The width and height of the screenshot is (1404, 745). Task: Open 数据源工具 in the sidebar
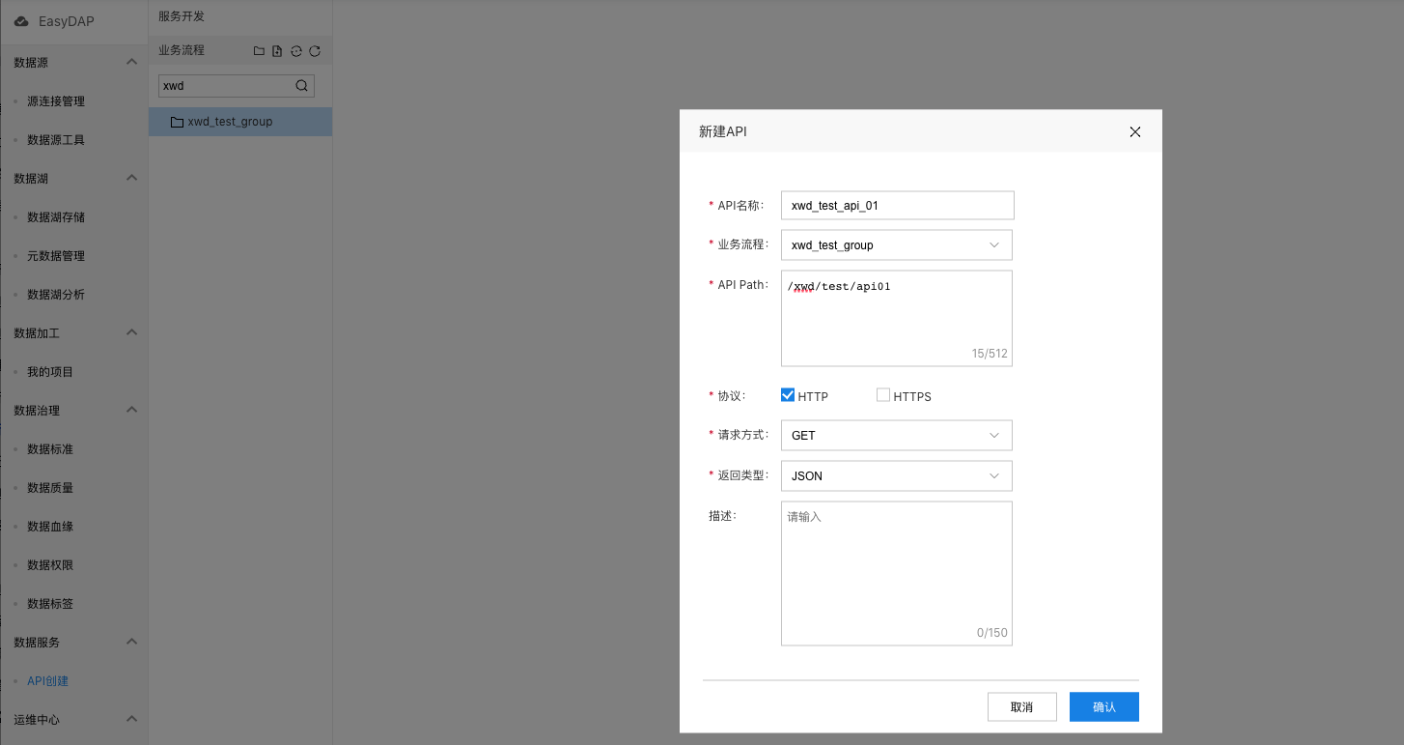point(56,140)
